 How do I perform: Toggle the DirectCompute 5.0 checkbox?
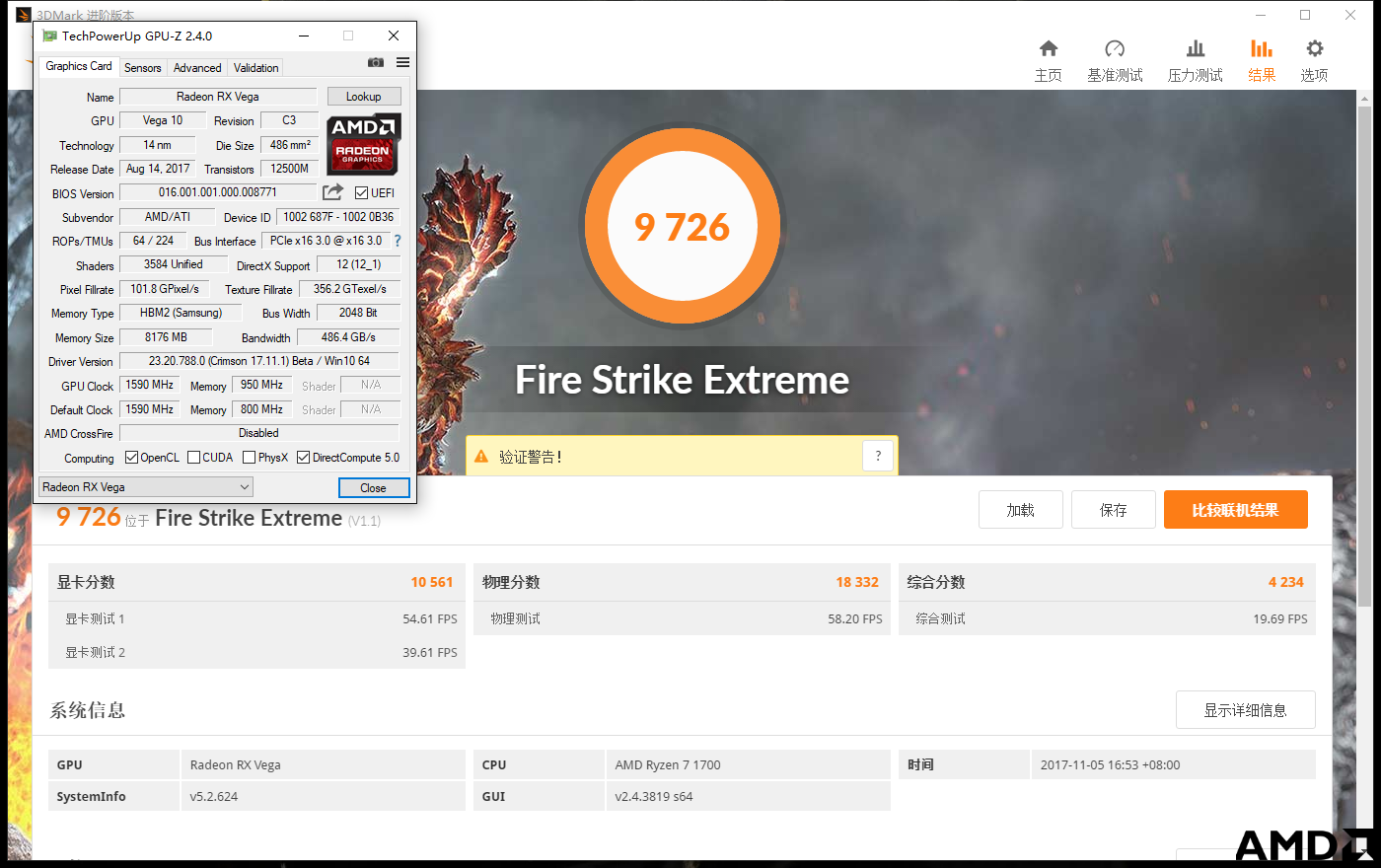tap(303, 458)
